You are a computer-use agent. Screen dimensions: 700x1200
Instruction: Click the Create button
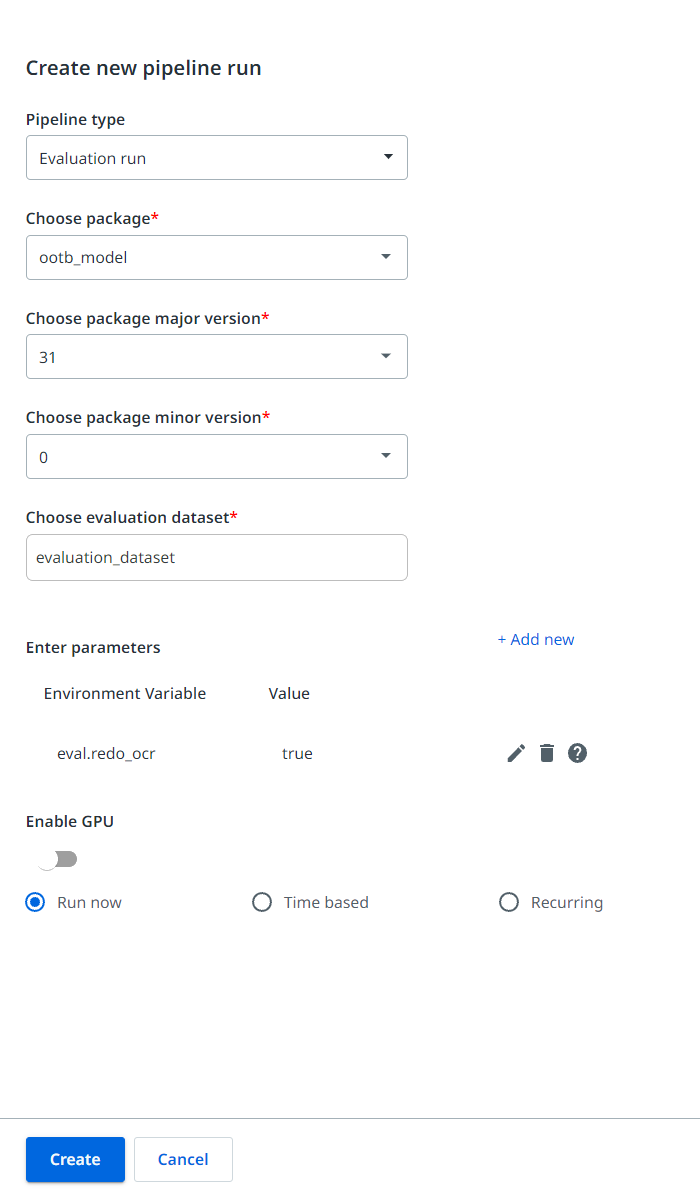click(75, 1159)
